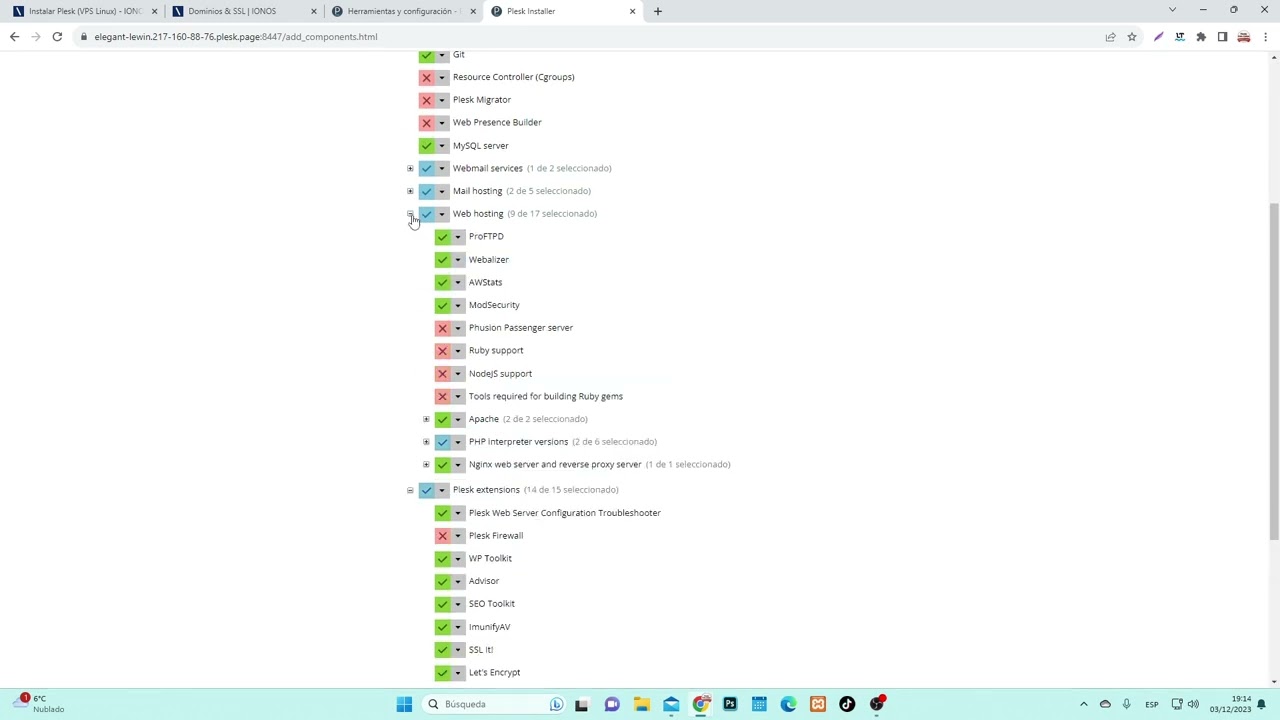Collapse the Plesk extensions group

point(410,490)
